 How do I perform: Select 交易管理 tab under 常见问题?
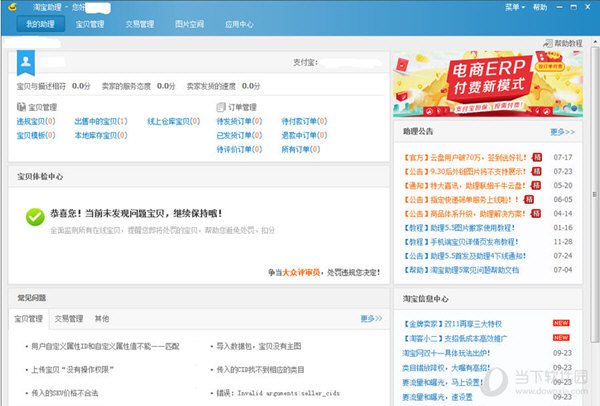69,319
